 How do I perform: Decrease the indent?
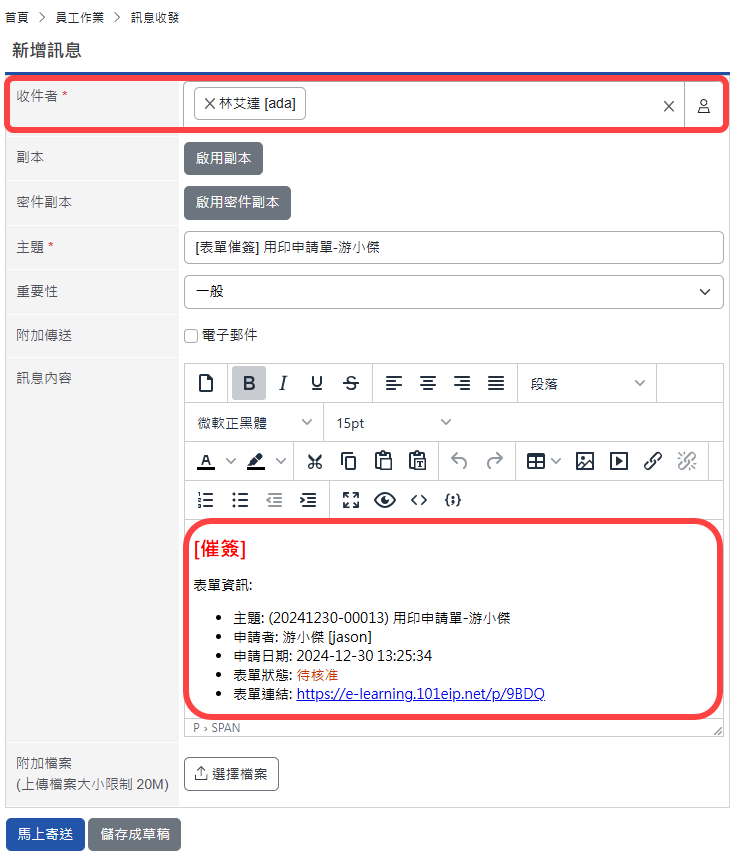(x=274, y=500)
